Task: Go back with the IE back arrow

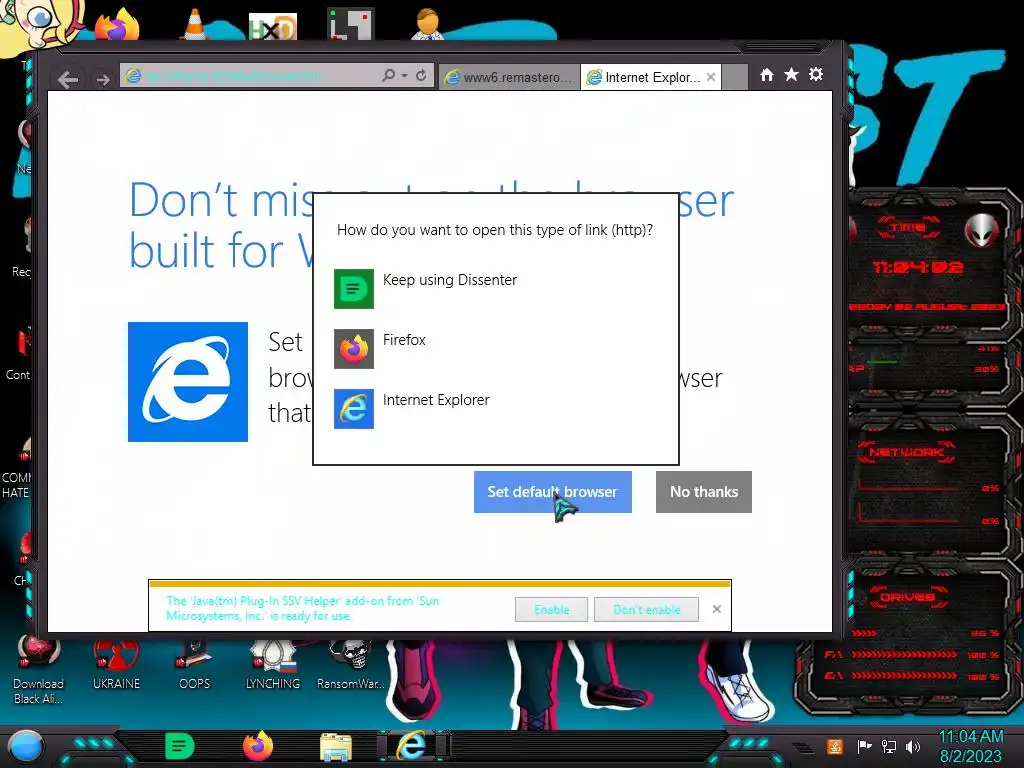Action: (x=68, y=79)
